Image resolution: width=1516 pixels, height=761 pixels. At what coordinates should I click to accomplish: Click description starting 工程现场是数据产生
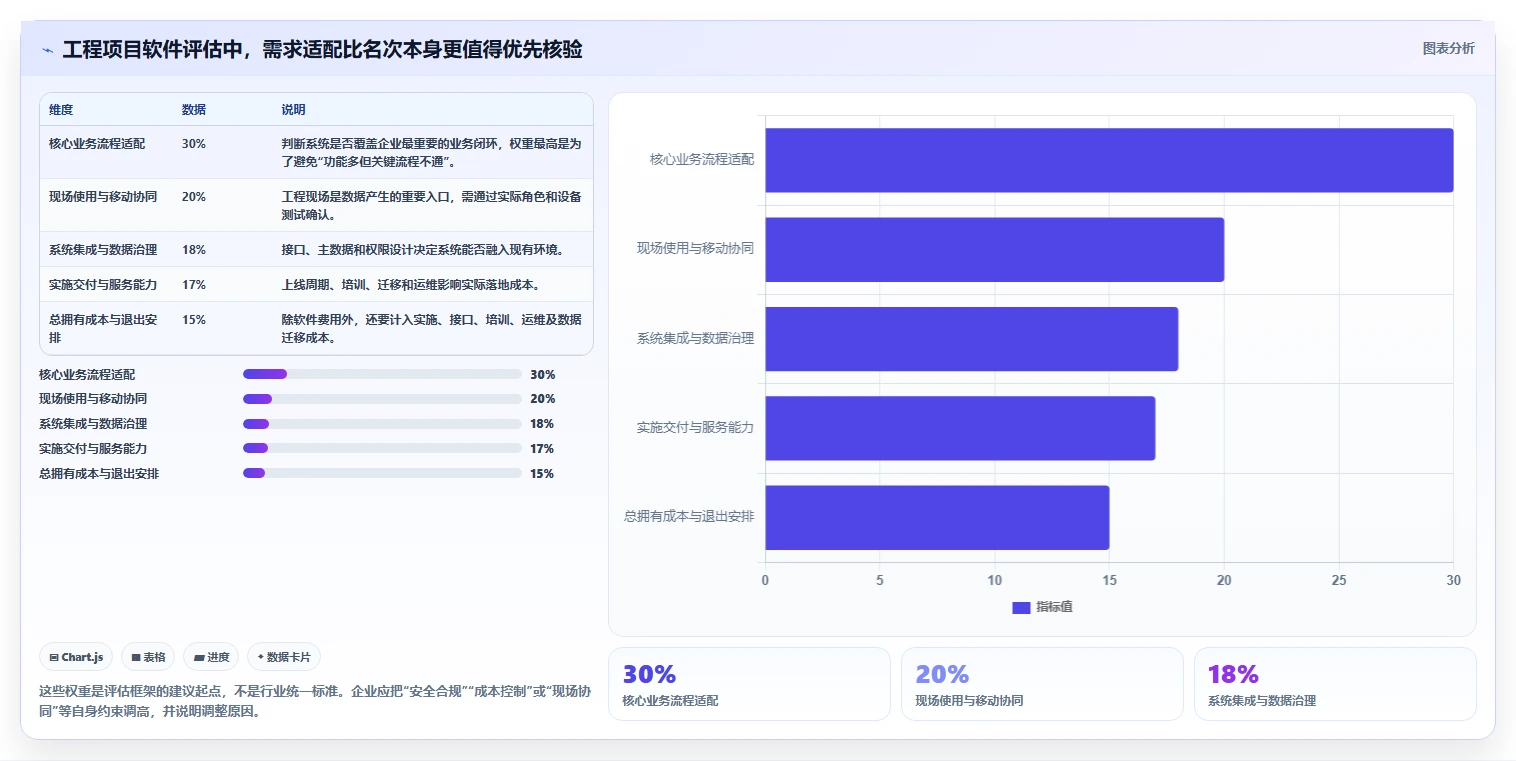point(431,206)
